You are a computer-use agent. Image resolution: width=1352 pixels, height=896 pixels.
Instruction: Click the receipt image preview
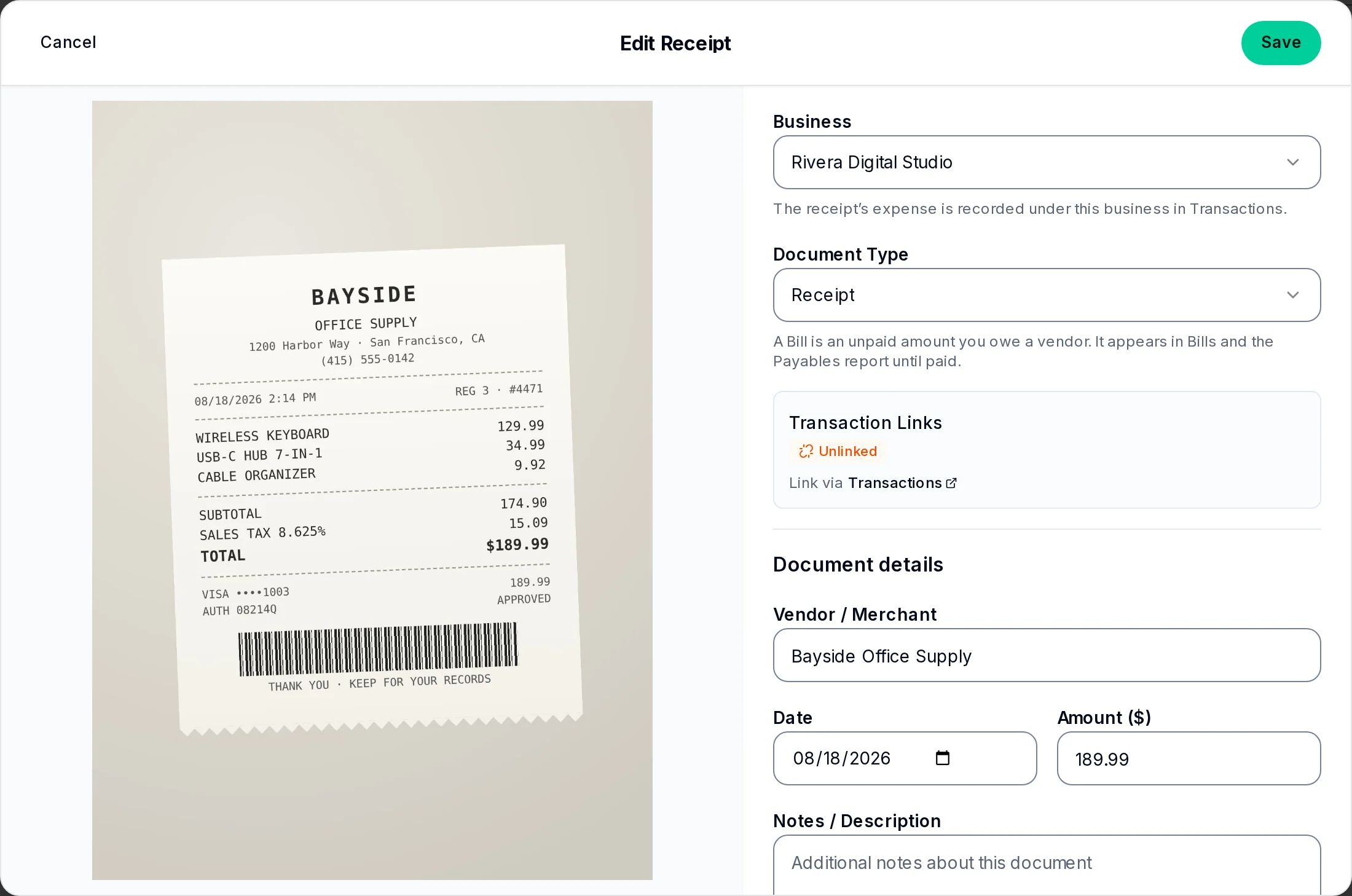tap(372, 490)
